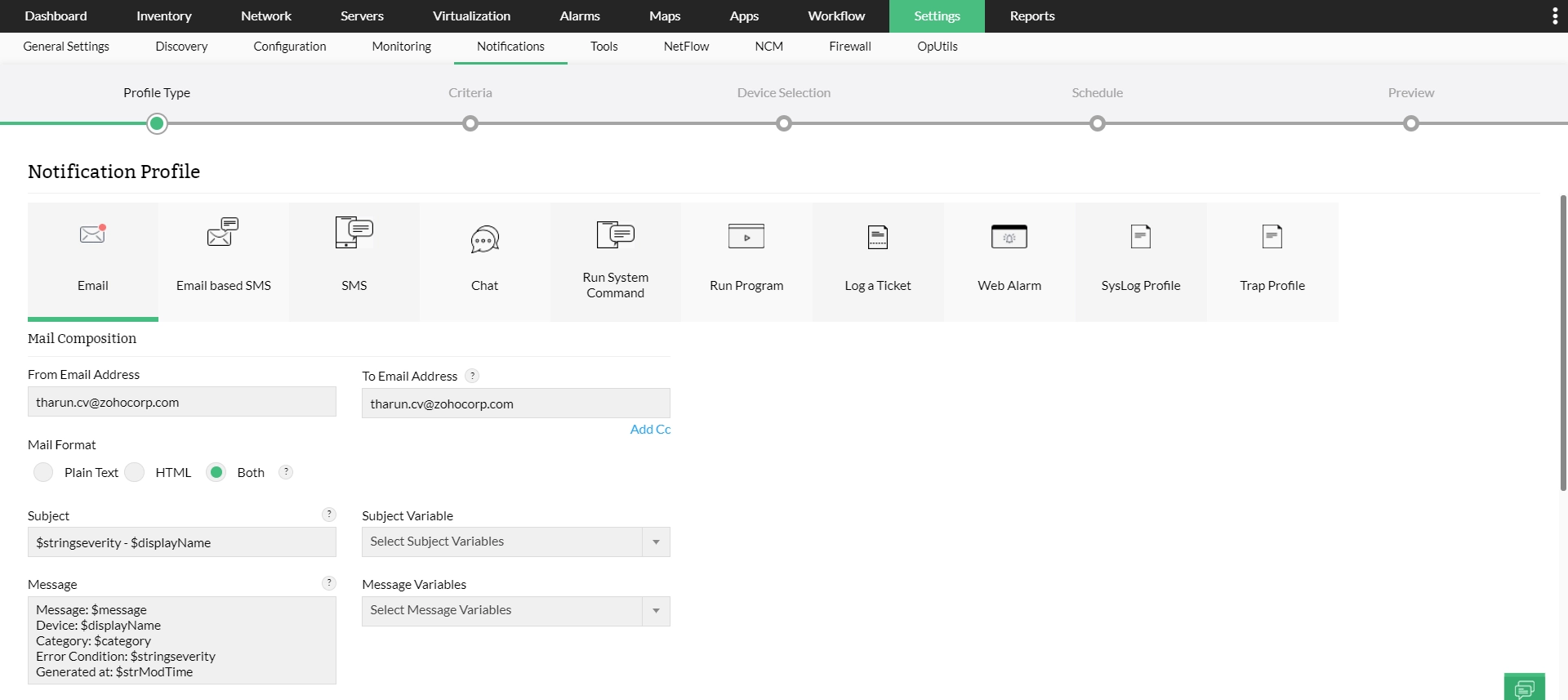
Task: Click the Subject input field
Action: coord(182,542)
